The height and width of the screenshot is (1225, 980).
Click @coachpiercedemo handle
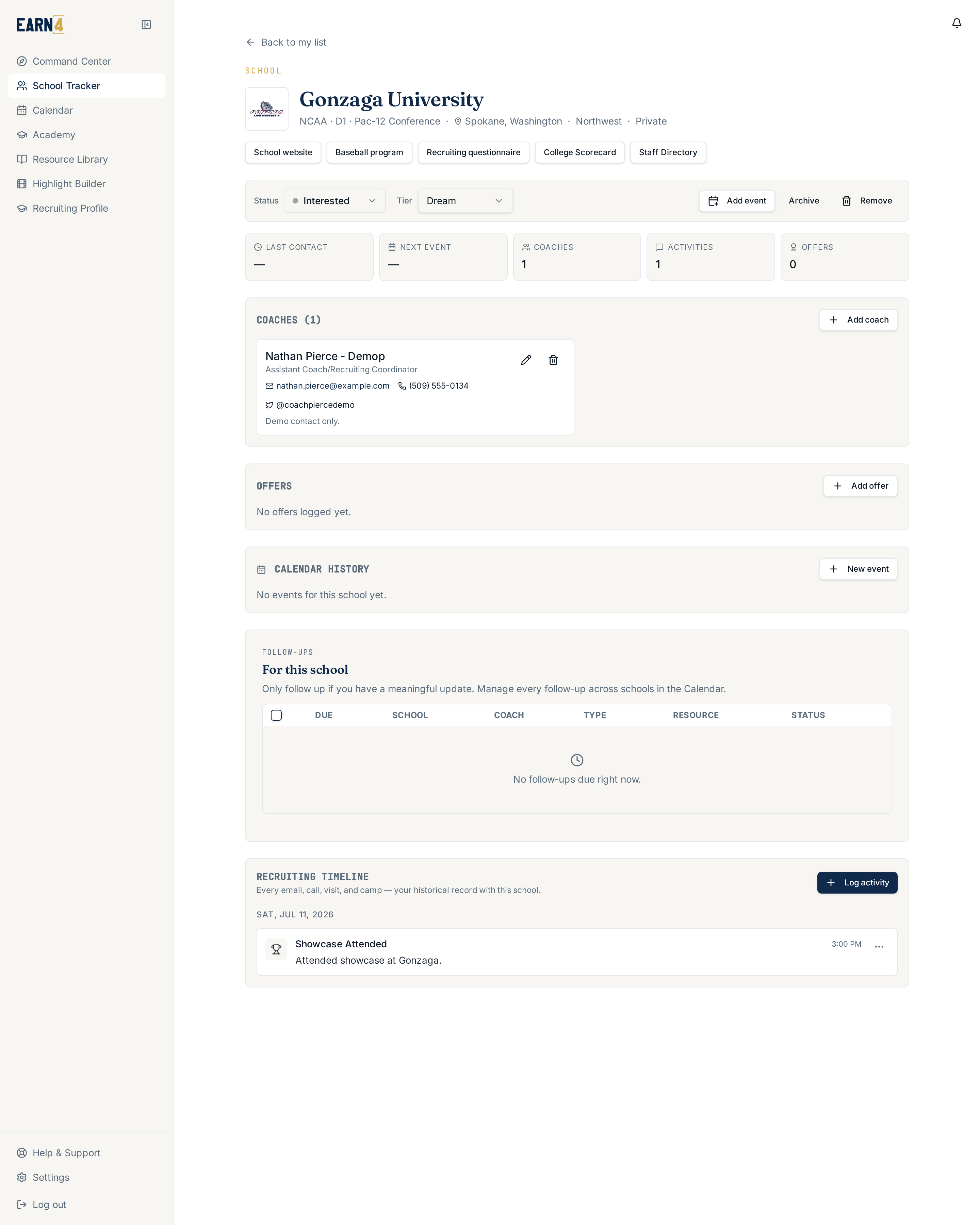point(315,405)
